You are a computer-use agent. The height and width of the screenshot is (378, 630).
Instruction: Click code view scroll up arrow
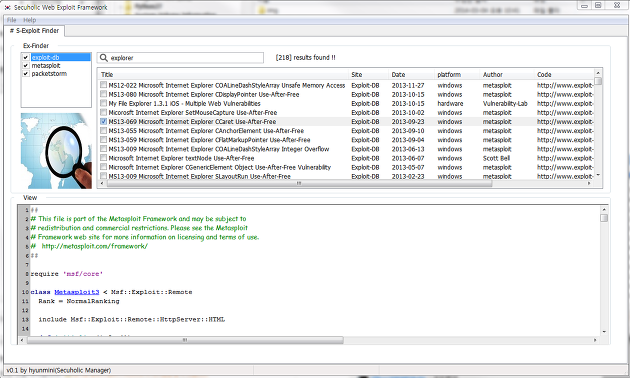604,209
